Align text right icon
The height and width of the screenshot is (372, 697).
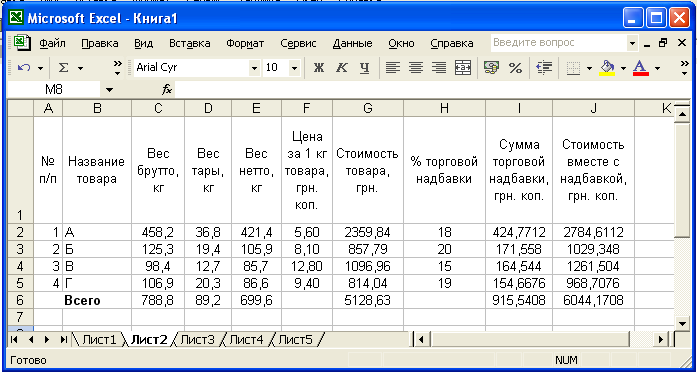(439, 68)
